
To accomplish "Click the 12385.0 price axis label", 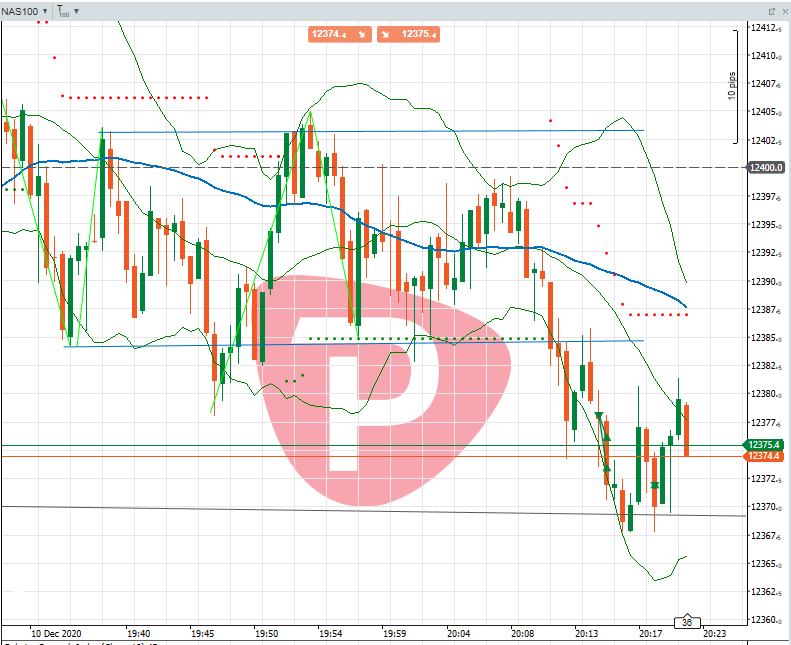I will (766, 338).
